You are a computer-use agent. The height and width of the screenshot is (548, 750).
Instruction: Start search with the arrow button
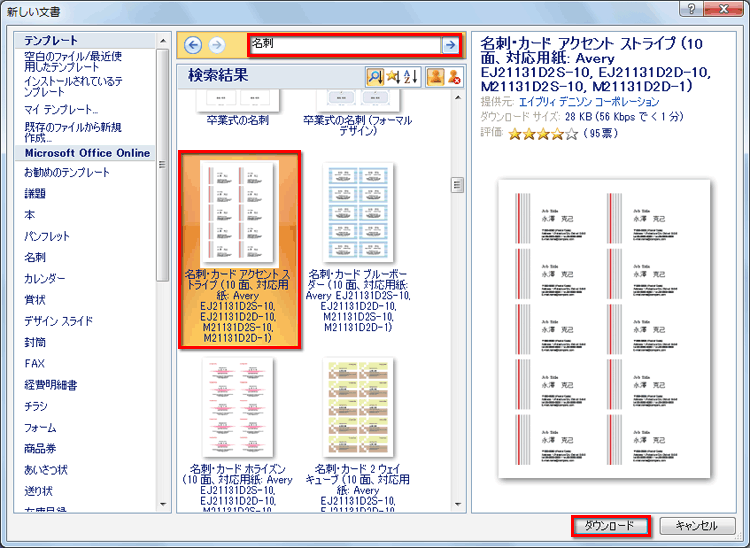(450, 45)
